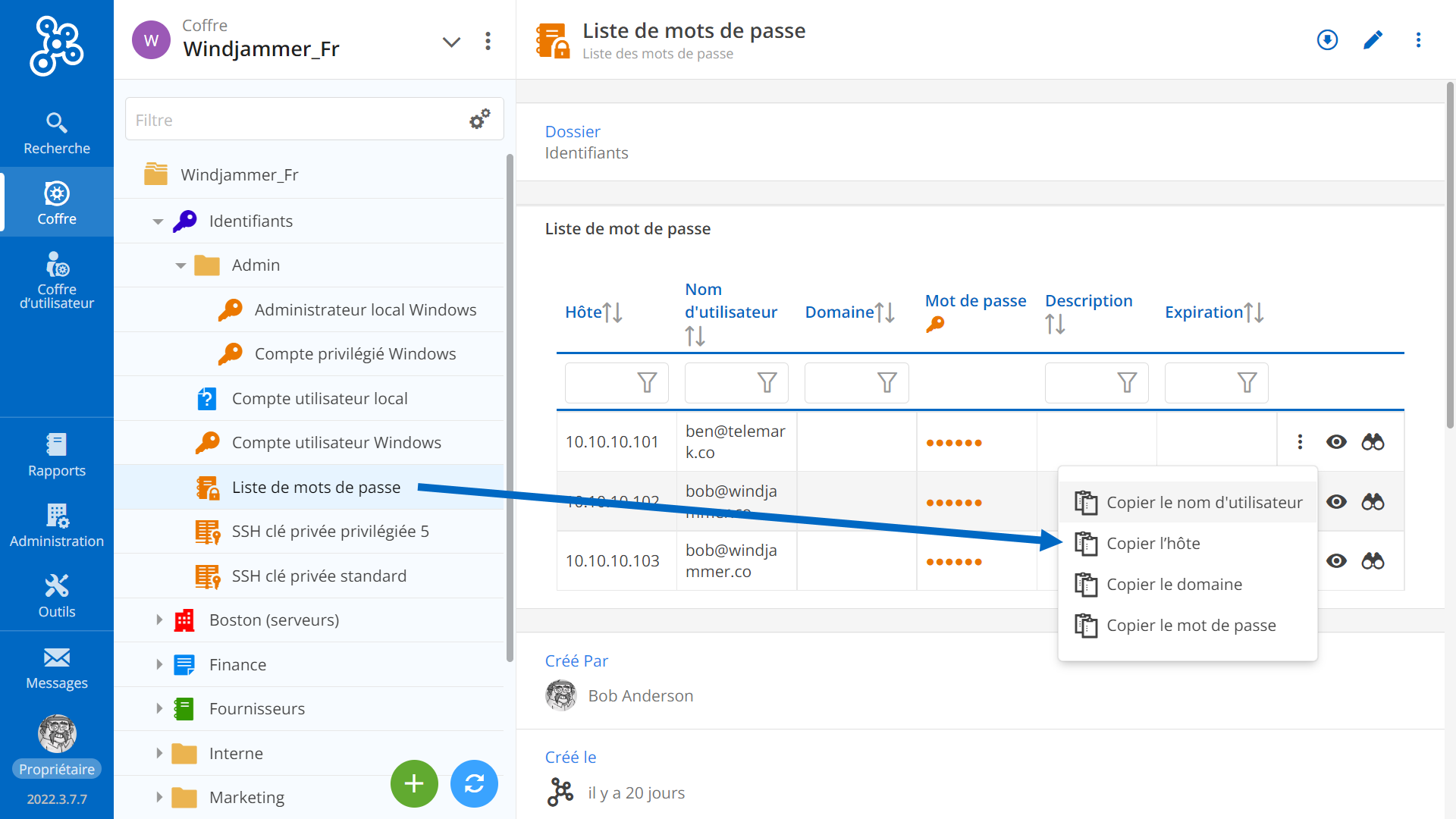Click the pencil edit icon
The width and height of the screenshot is (1456, 819).
1373,40
